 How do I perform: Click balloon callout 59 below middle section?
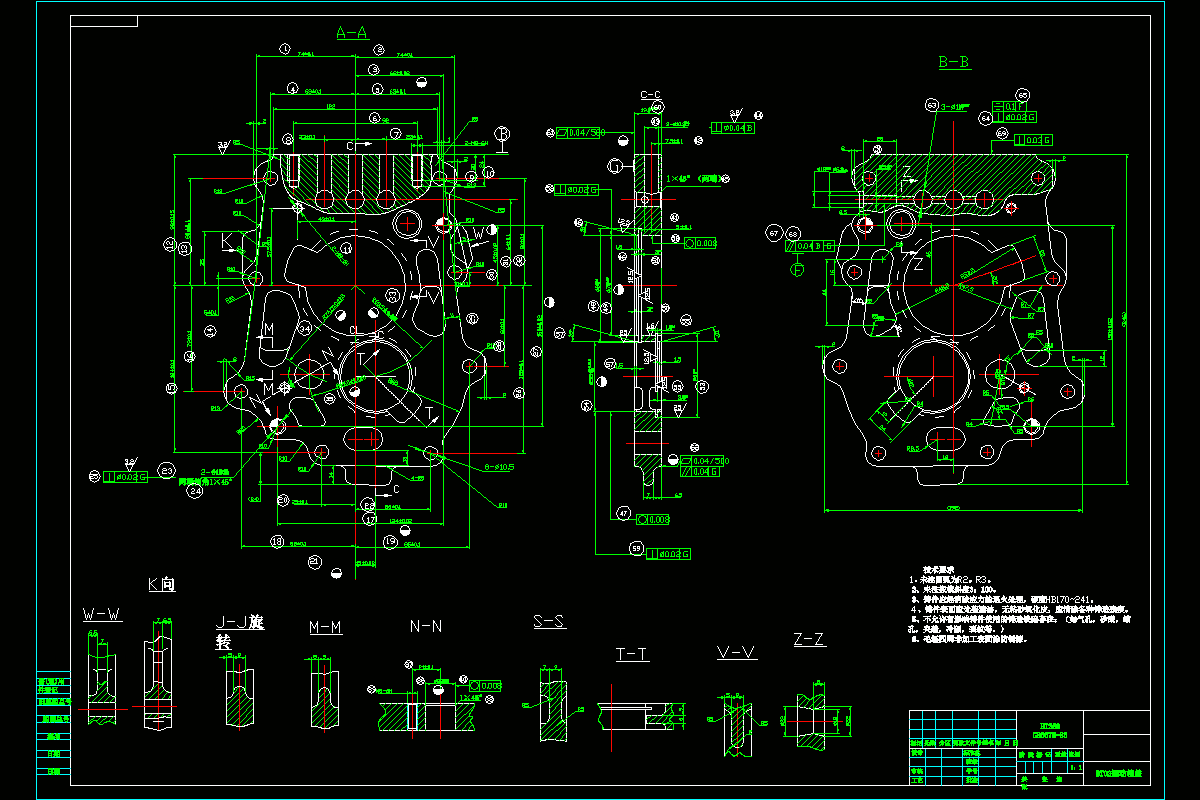[636, 549]
